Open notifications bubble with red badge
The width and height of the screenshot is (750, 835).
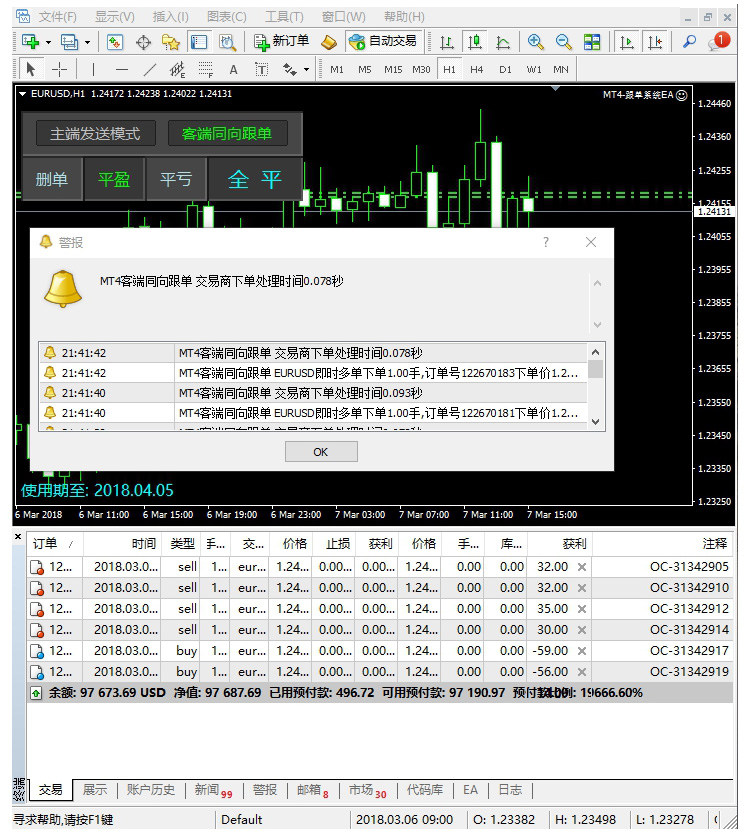click(719, 42)
